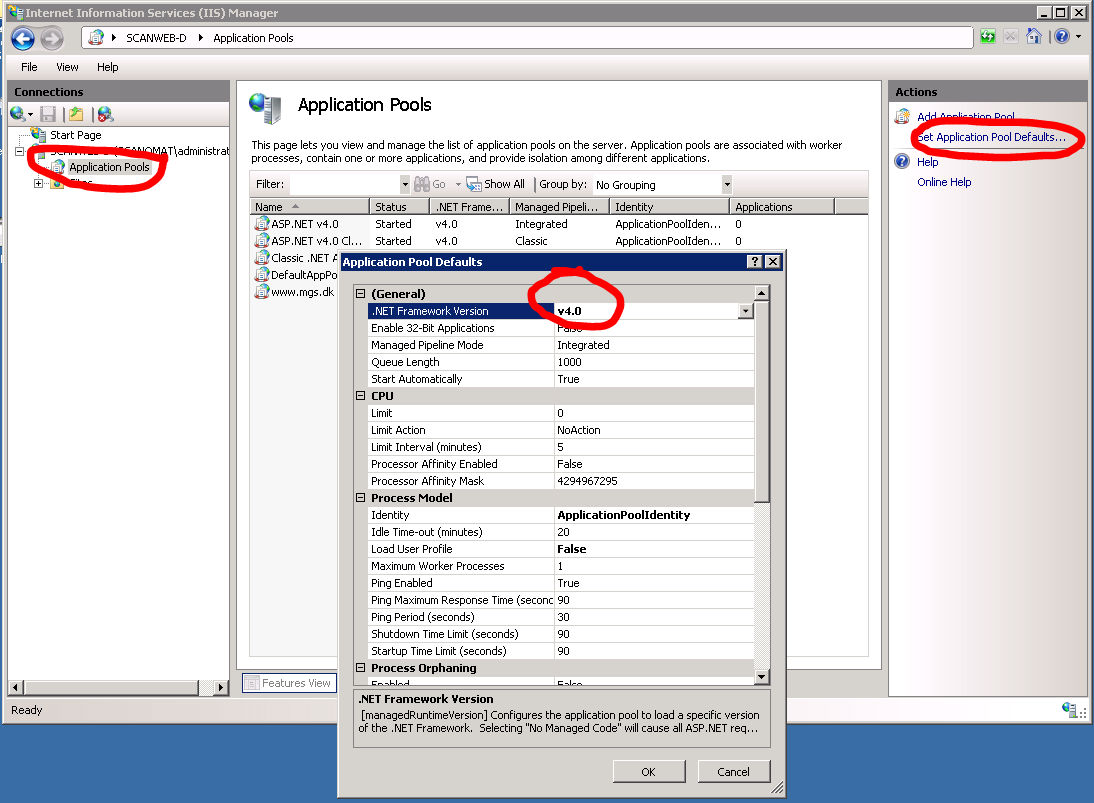Click the Delete Connection icon in Connections toolbar
The image size is (1094, 803).
point(105,114)
